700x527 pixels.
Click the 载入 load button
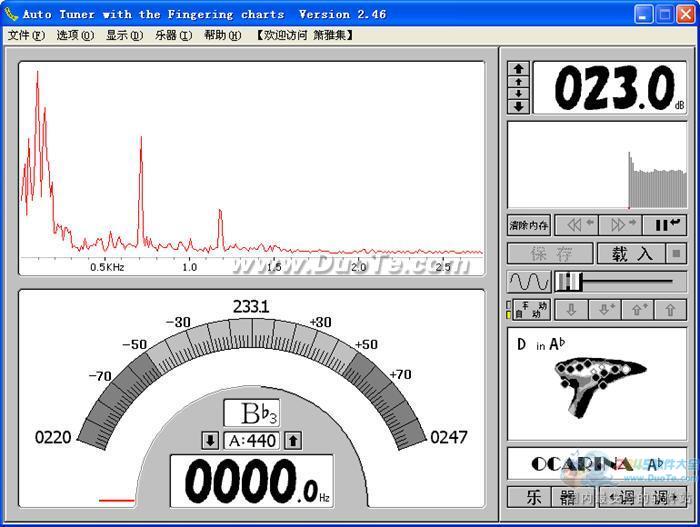pyautogui.click(x=631, y=254)
